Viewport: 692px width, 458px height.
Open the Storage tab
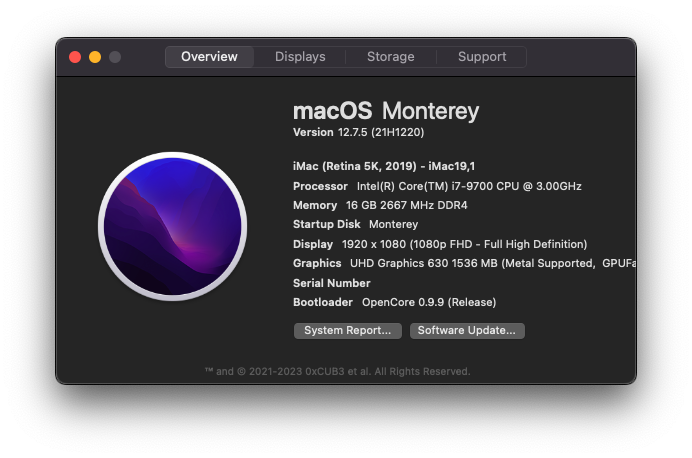click(x=391, y=57)
